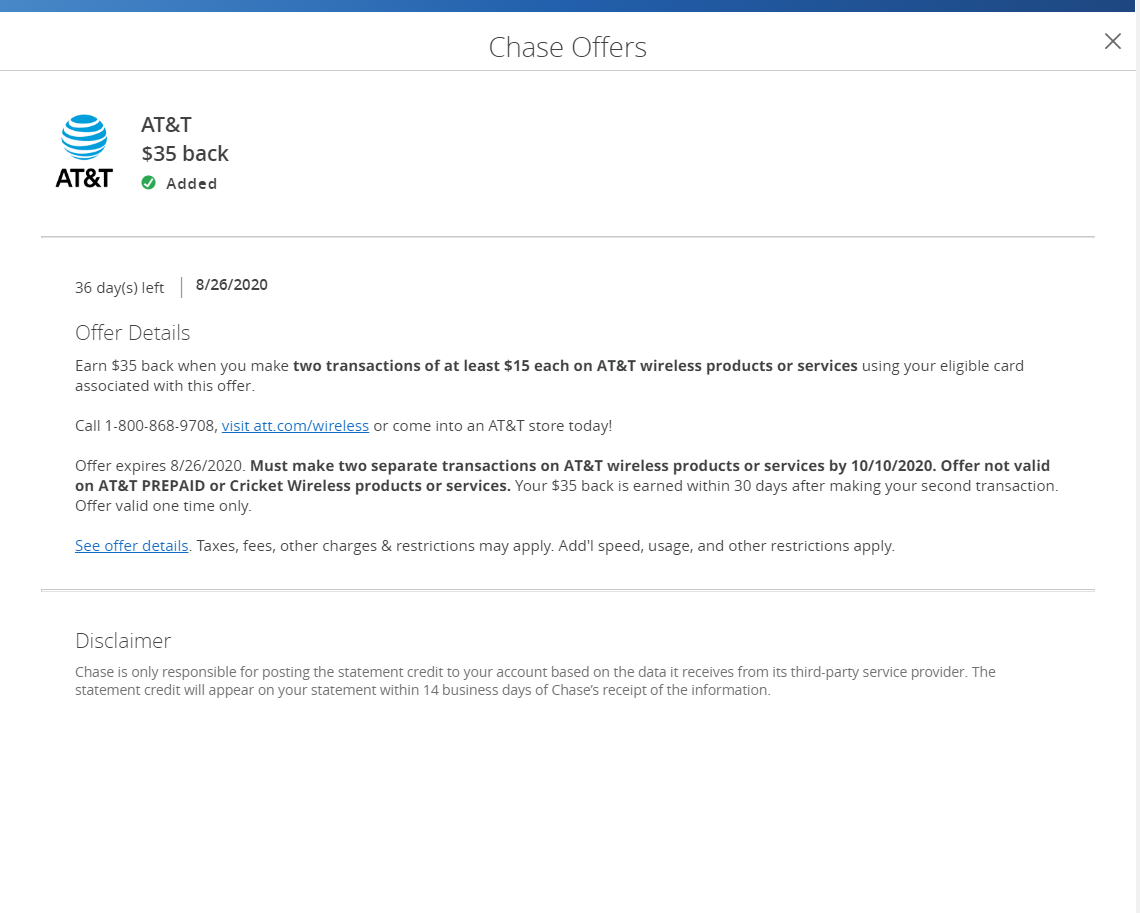
Task: Click the Disclaimer heading
Action: (123, 640)
